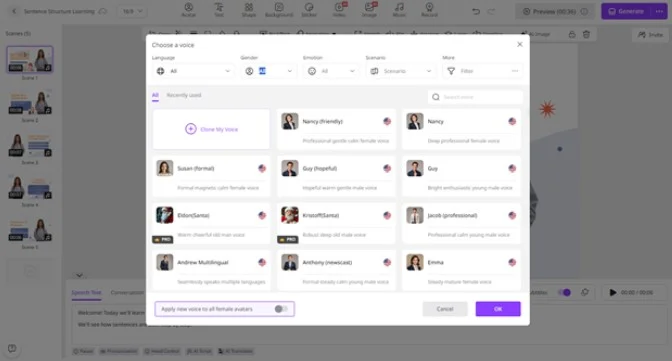Toggle the subtitles switch near playback

point(564,292)
